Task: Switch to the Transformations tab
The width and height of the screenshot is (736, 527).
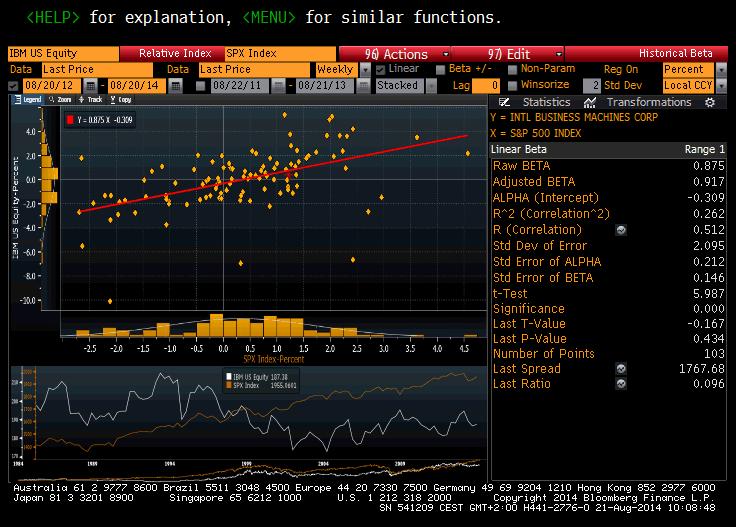Action: [649, 102]
